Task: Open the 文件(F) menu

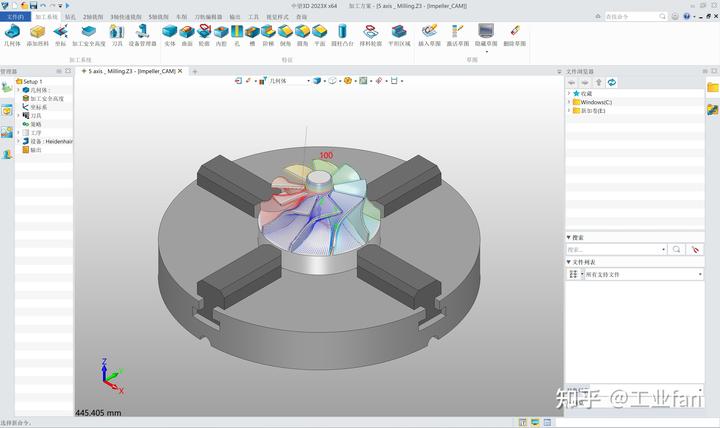Action: tap(15, 17)
